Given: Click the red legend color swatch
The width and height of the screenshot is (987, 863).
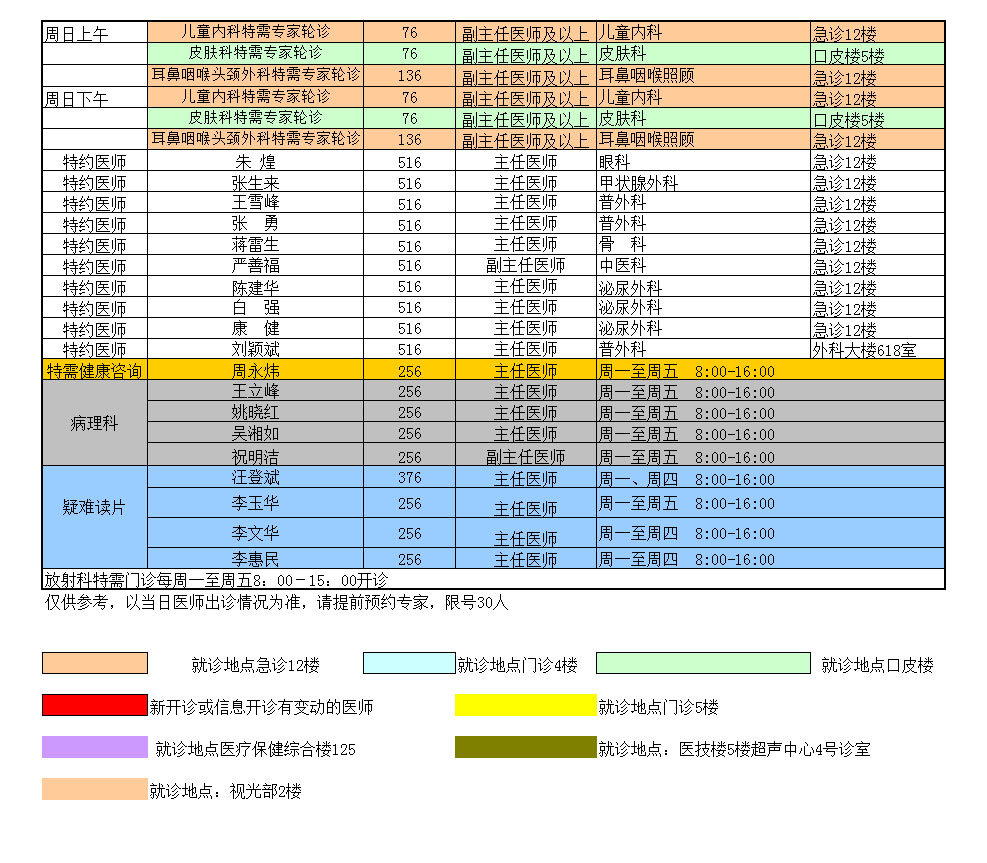Looking at the screenshot, I should coord(95,705).
